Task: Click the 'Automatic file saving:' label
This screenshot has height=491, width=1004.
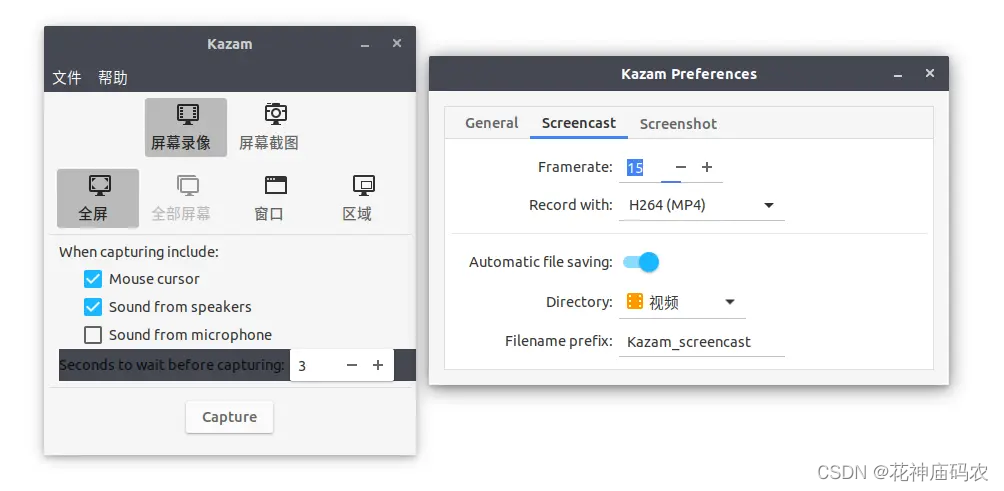Action: pyautogui.click(x=541, y=262)
